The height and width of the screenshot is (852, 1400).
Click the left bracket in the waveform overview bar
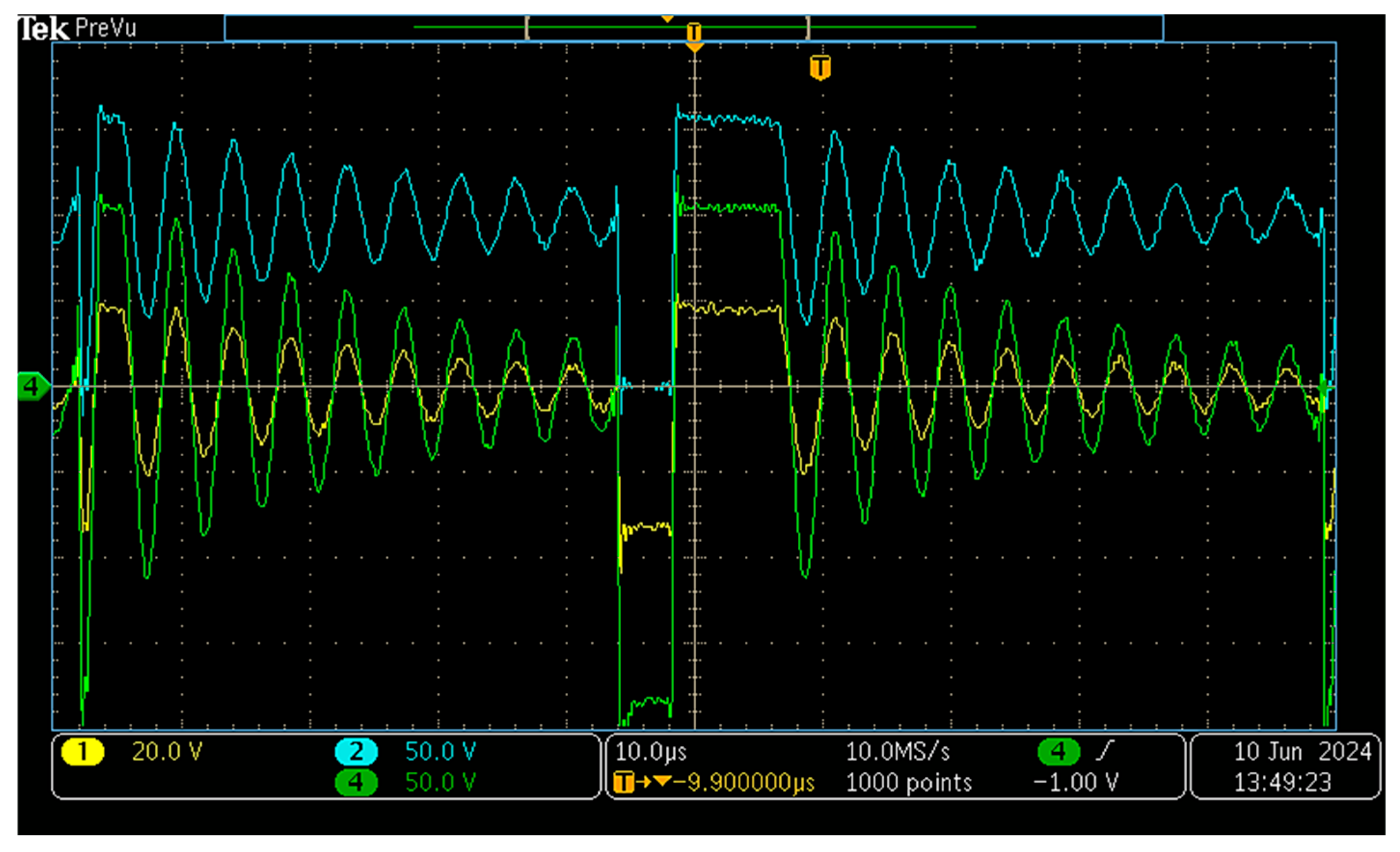pyautogui.click(x=527, y=27)
